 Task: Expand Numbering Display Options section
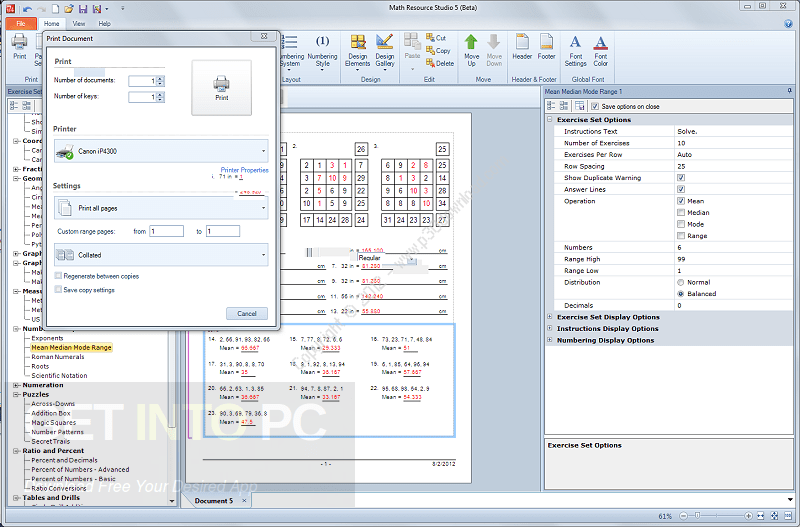click(549, 340)
